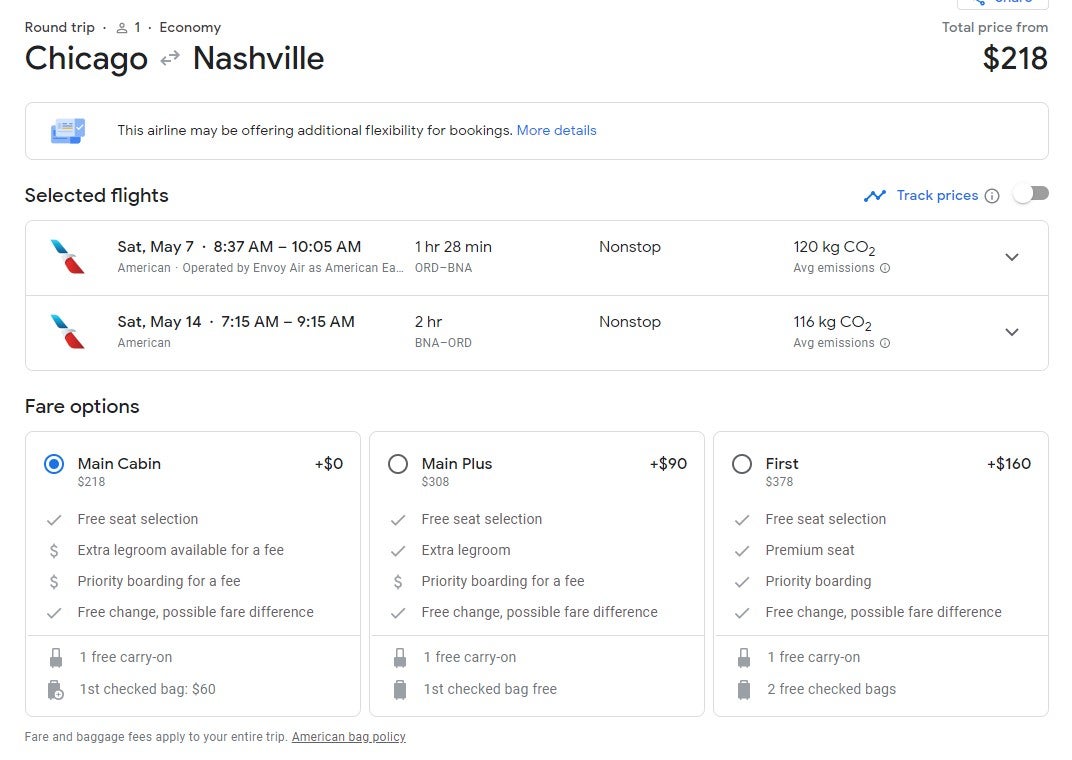The width and height of the screenshot is (1072, 760).
Task: Enable the Track prices toggle
Action: tap(1031, 193)
